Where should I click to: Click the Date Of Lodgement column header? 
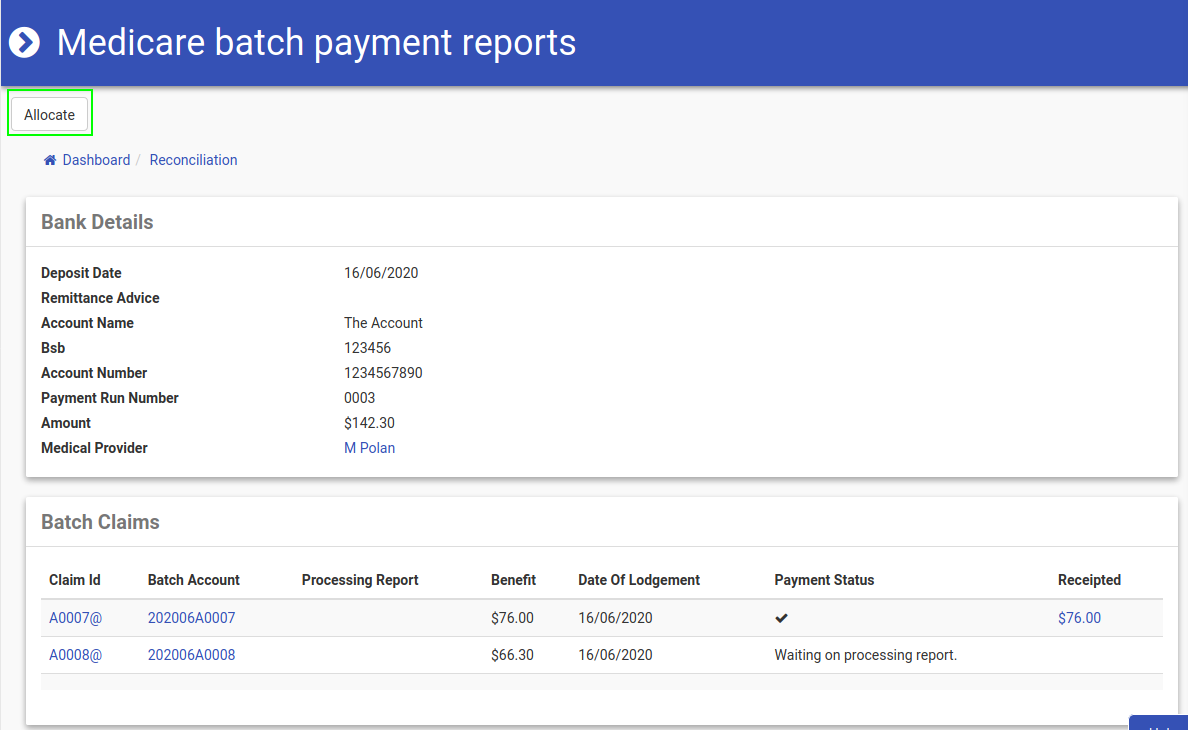pyautogui.click(x=639, y=580)
